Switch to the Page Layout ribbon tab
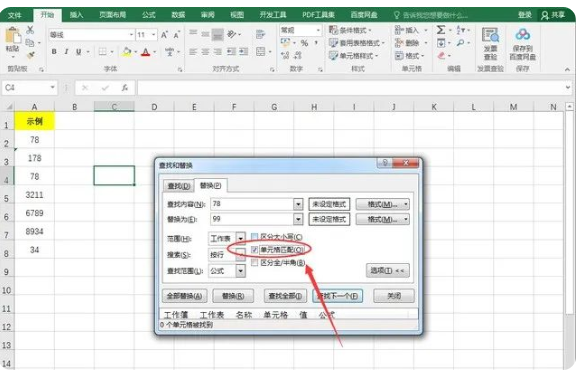Image resolution: width=578 pixels, height=371 pixels. (x=112, y=15)
